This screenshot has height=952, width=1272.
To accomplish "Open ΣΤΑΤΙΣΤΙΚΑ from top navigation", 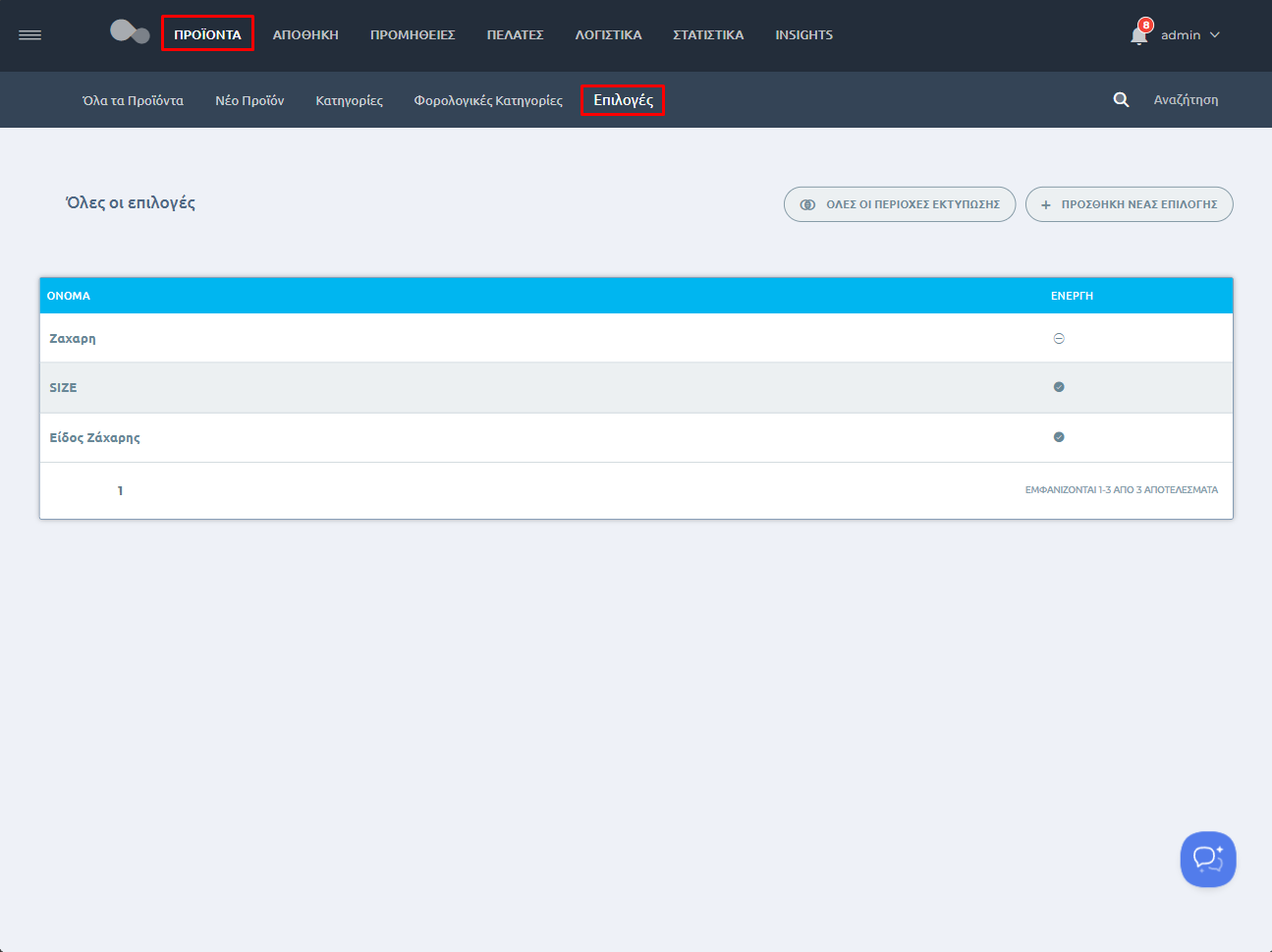I will click(x=708, y=34).
